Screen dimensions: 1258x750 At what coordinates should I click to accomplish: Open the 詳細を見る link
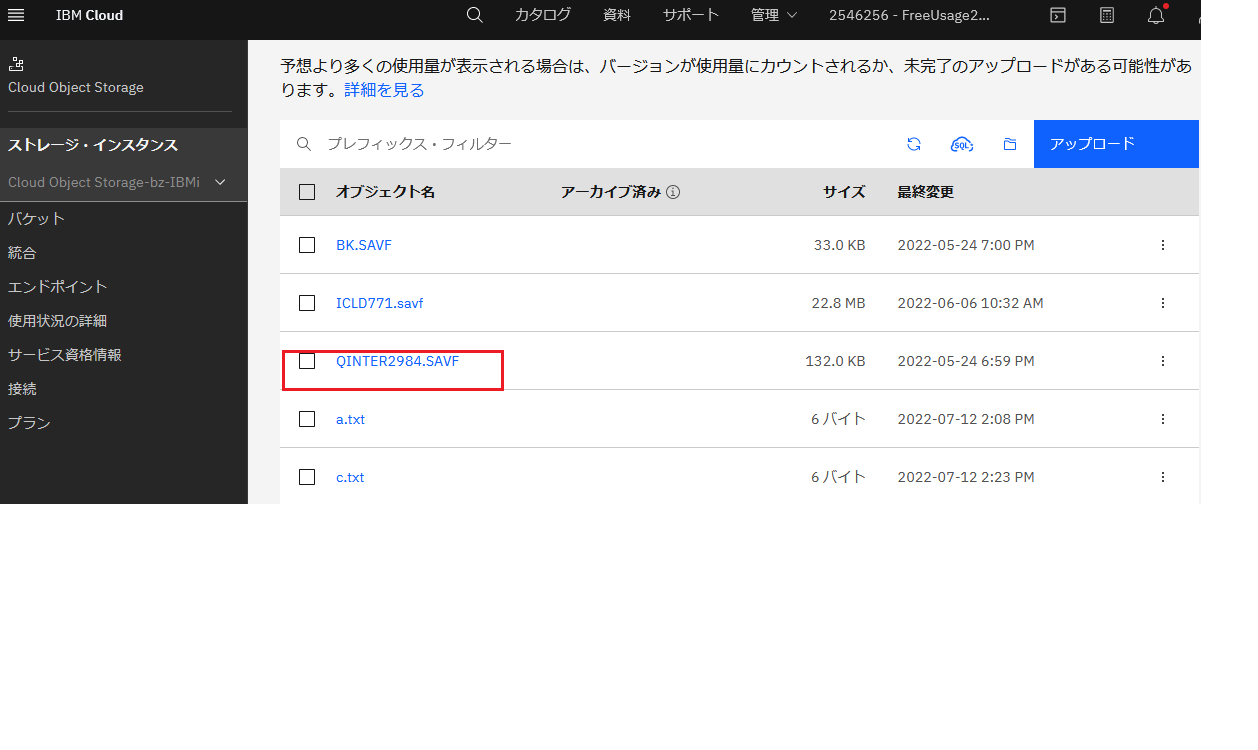(384, 89)
